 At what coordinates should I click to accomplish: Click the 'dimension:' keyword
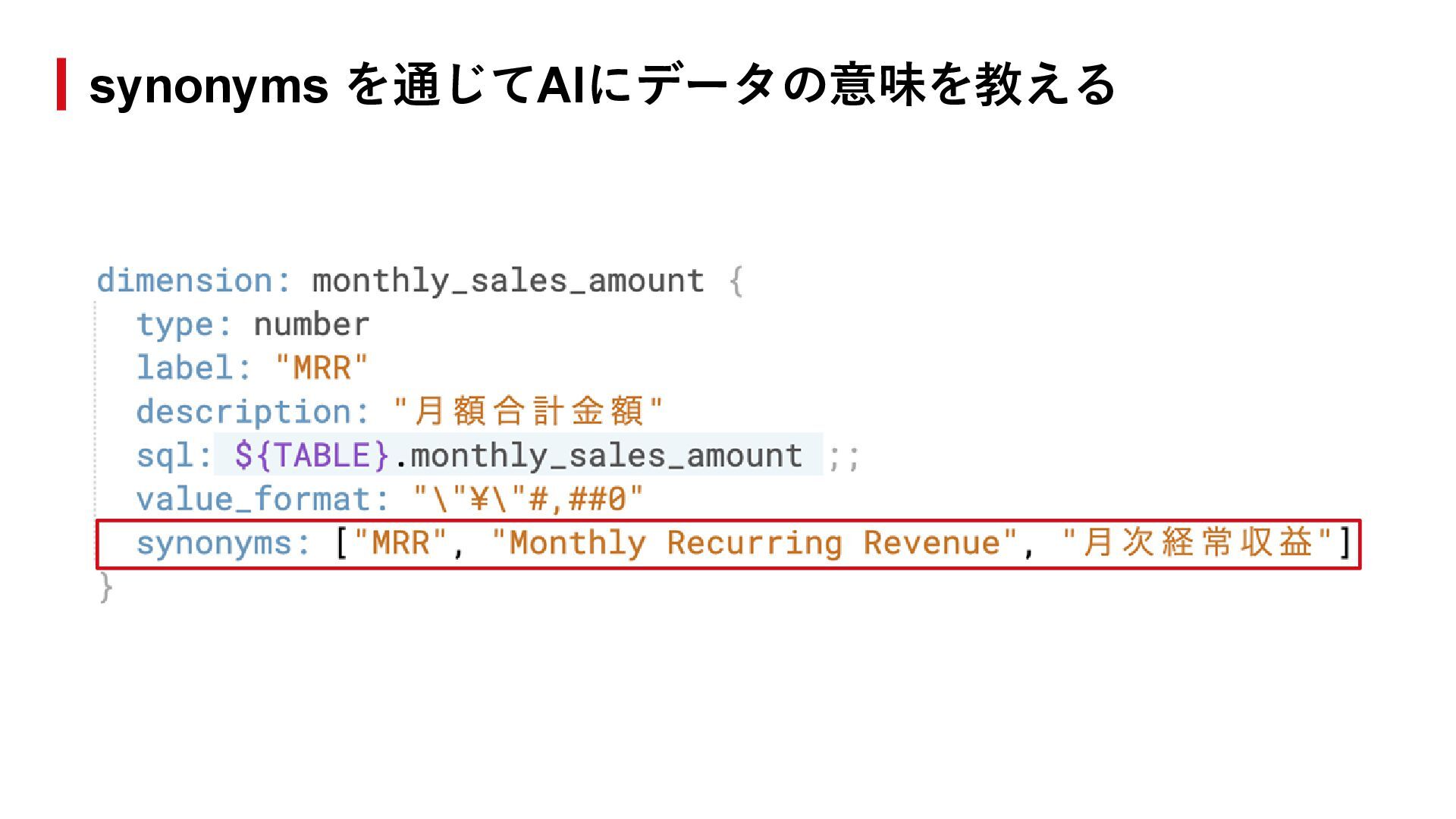[x=194, y=281]
